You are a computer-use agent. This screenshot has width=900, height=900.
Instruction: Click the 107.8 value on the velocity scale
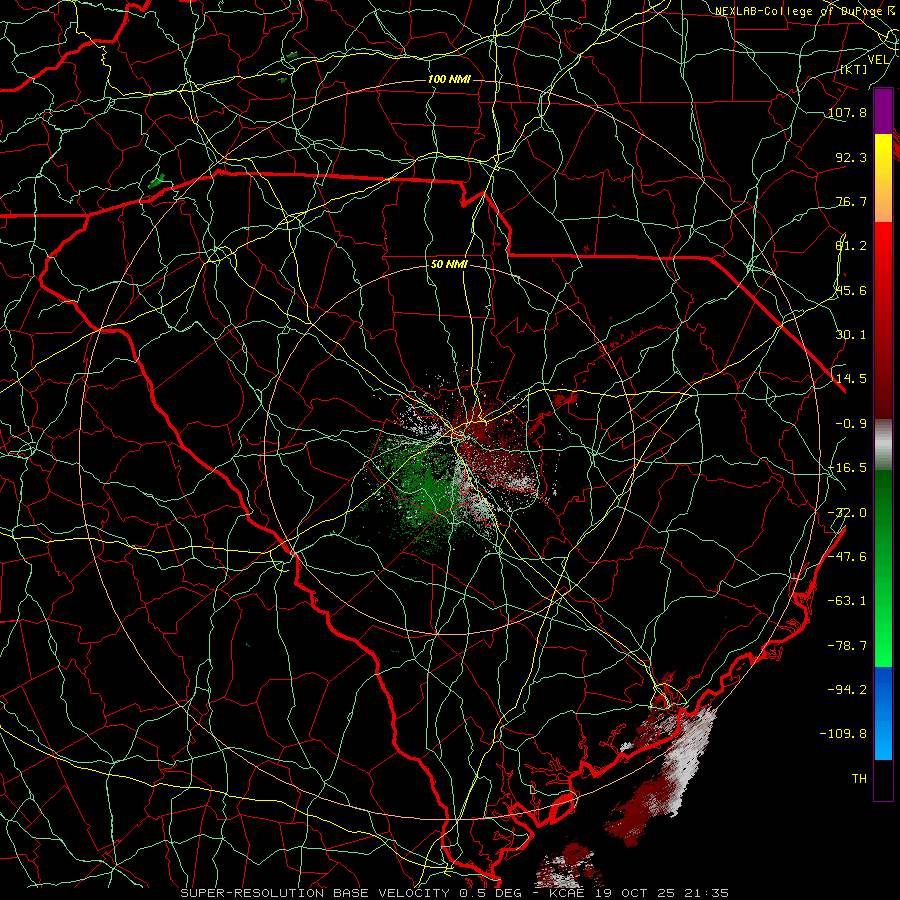click(x=847, y=112)
